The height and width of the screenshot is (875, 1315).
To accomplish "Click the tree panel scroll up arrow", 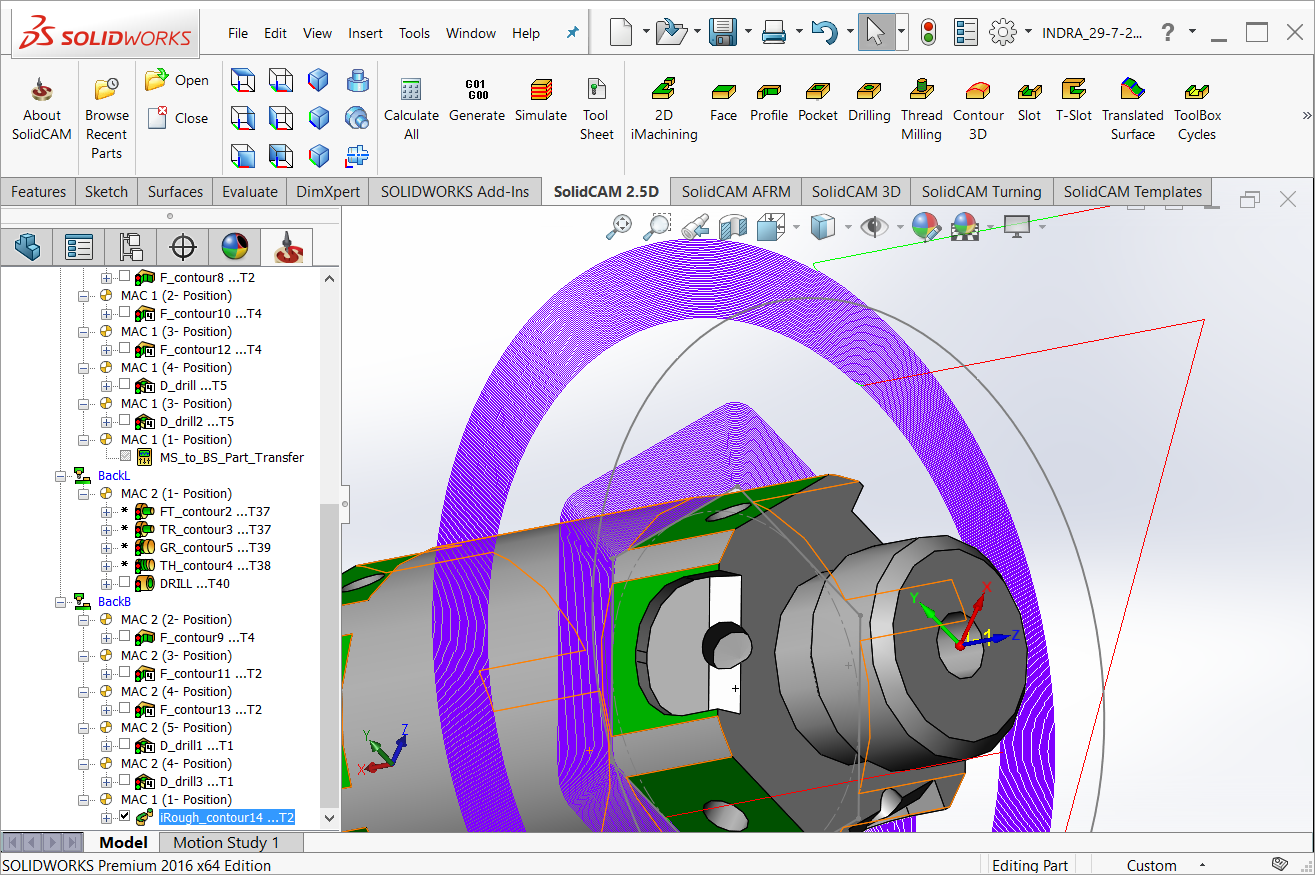I will pos(331,278).
